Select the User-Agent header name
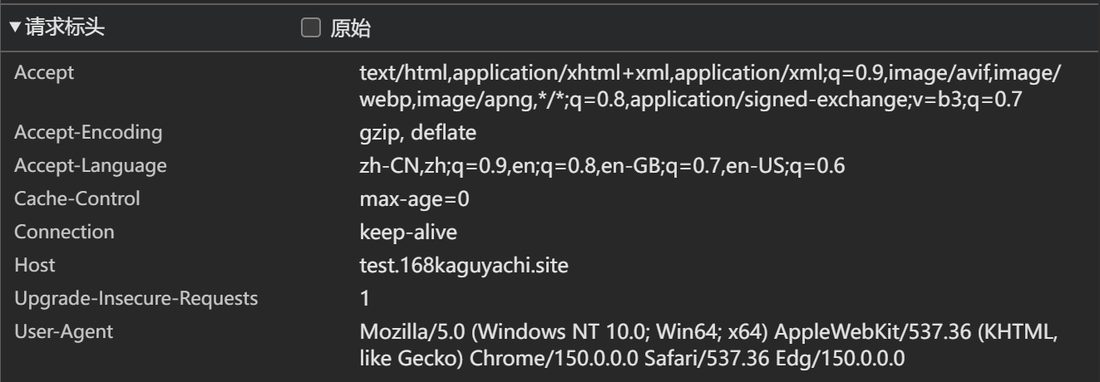Image resolution: width=1100 pixels, height=382 pixels. pyautogui.click(x=64, y=332)
